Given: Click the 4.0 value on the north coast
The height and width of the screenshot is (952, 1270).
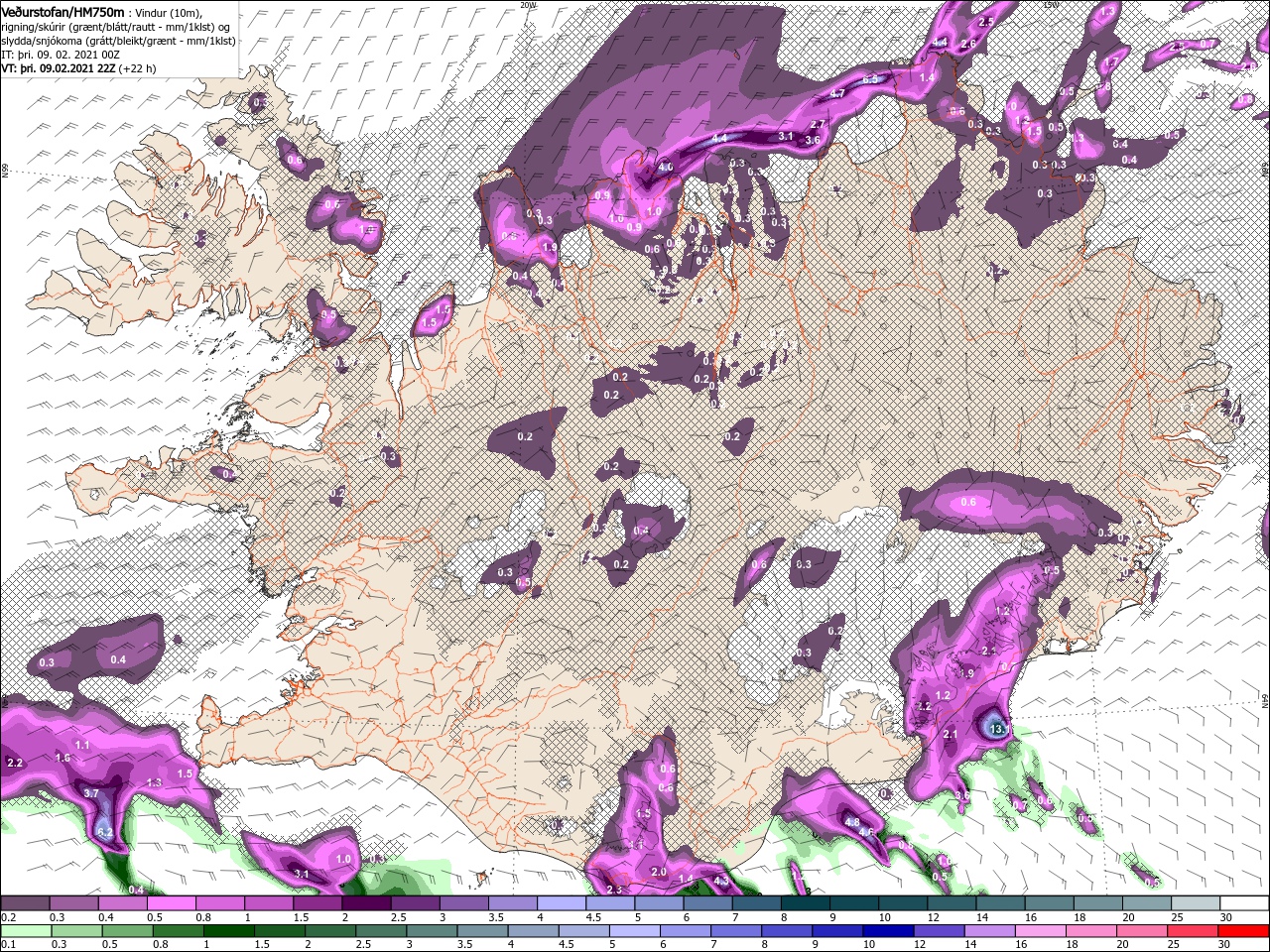Looking at the screenshot, I should 666,168.
